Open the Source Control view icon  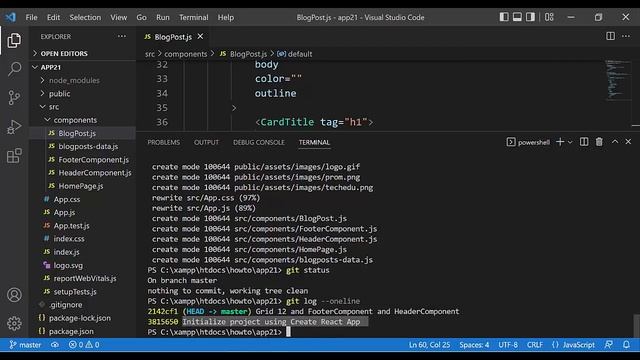[x=14, y=98]
